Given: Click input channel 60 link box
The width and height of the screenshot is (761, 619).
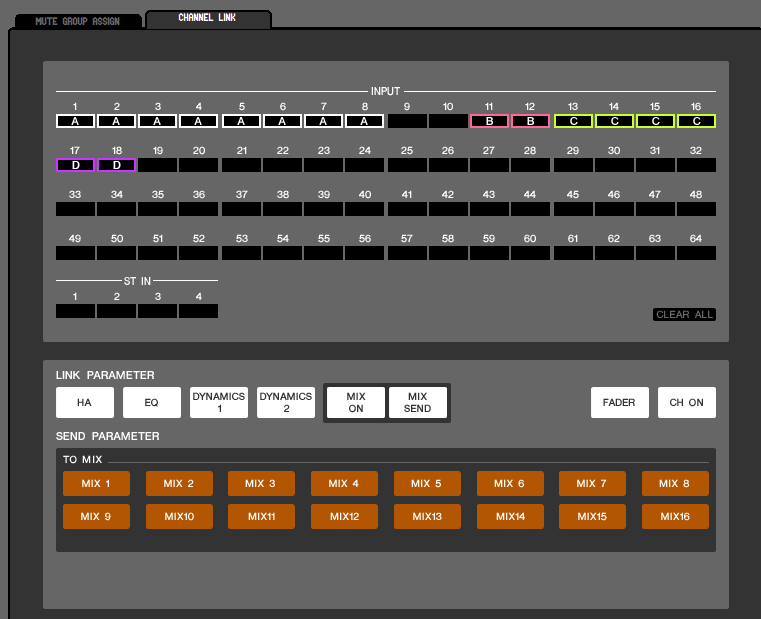Looking at the screenshot, I should click(x=530, y=253).
